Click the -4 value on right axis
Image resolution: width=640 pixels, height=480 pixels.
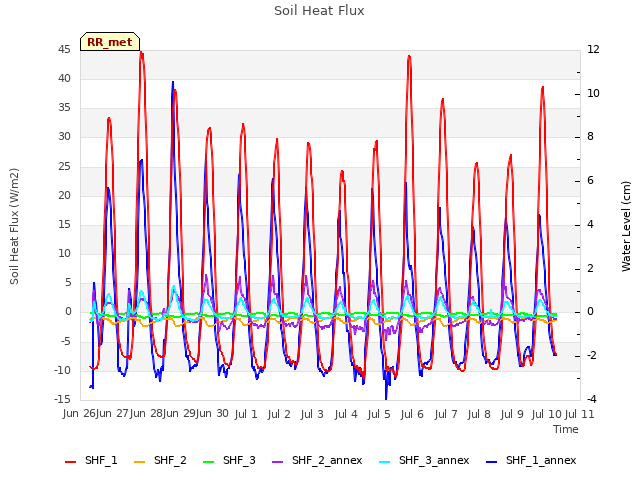(x=591, y=399)
